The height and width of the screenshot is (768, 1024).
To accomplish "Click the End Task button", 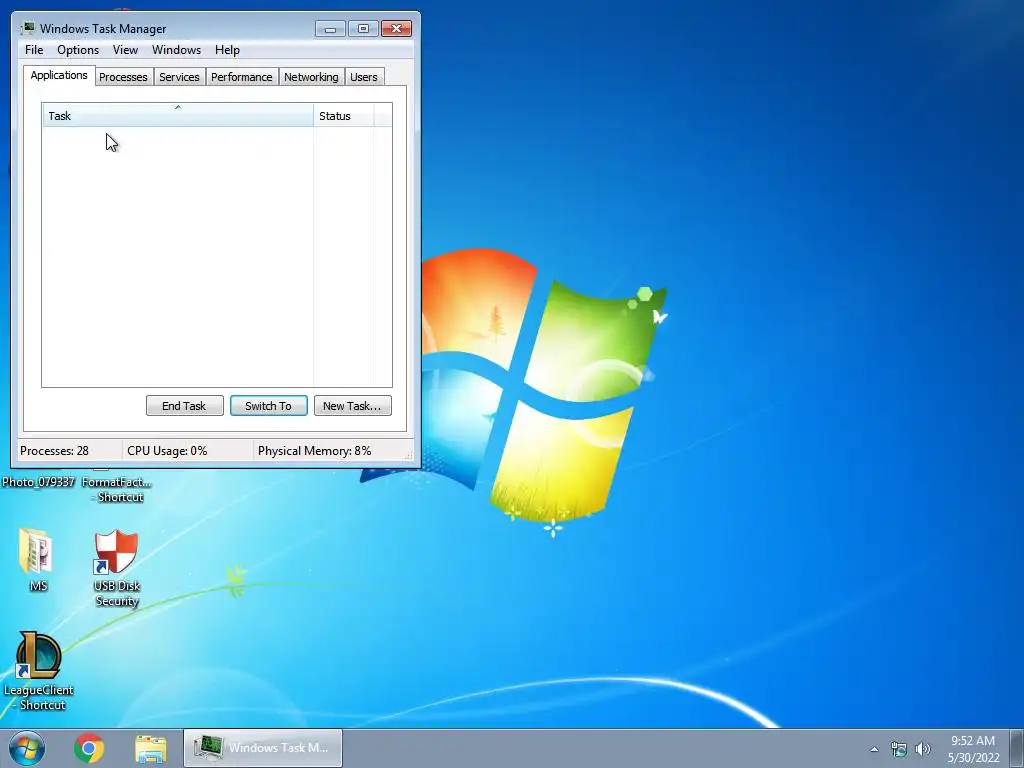I will [184, 406].
